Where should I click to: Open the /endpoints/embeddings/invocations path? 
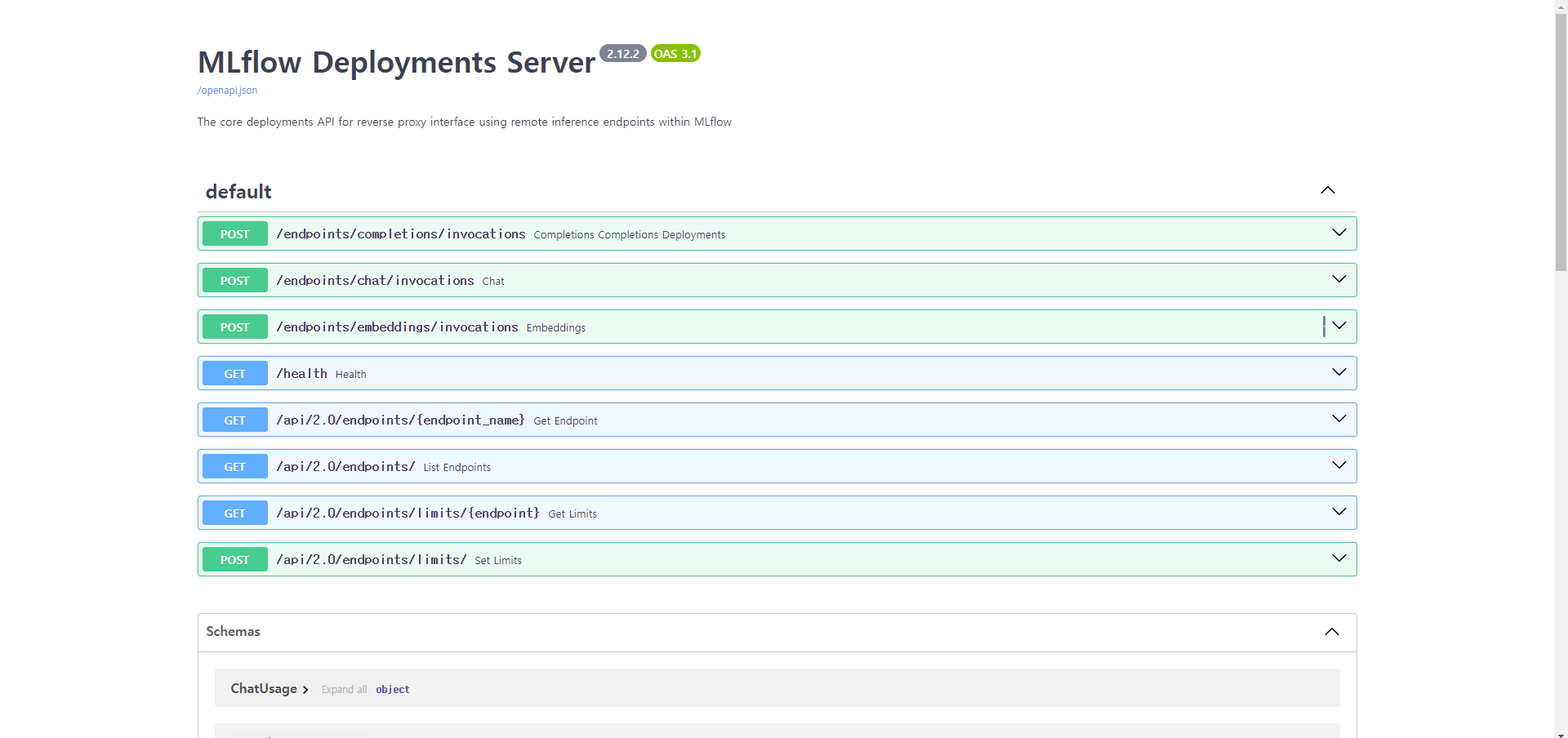397,327
